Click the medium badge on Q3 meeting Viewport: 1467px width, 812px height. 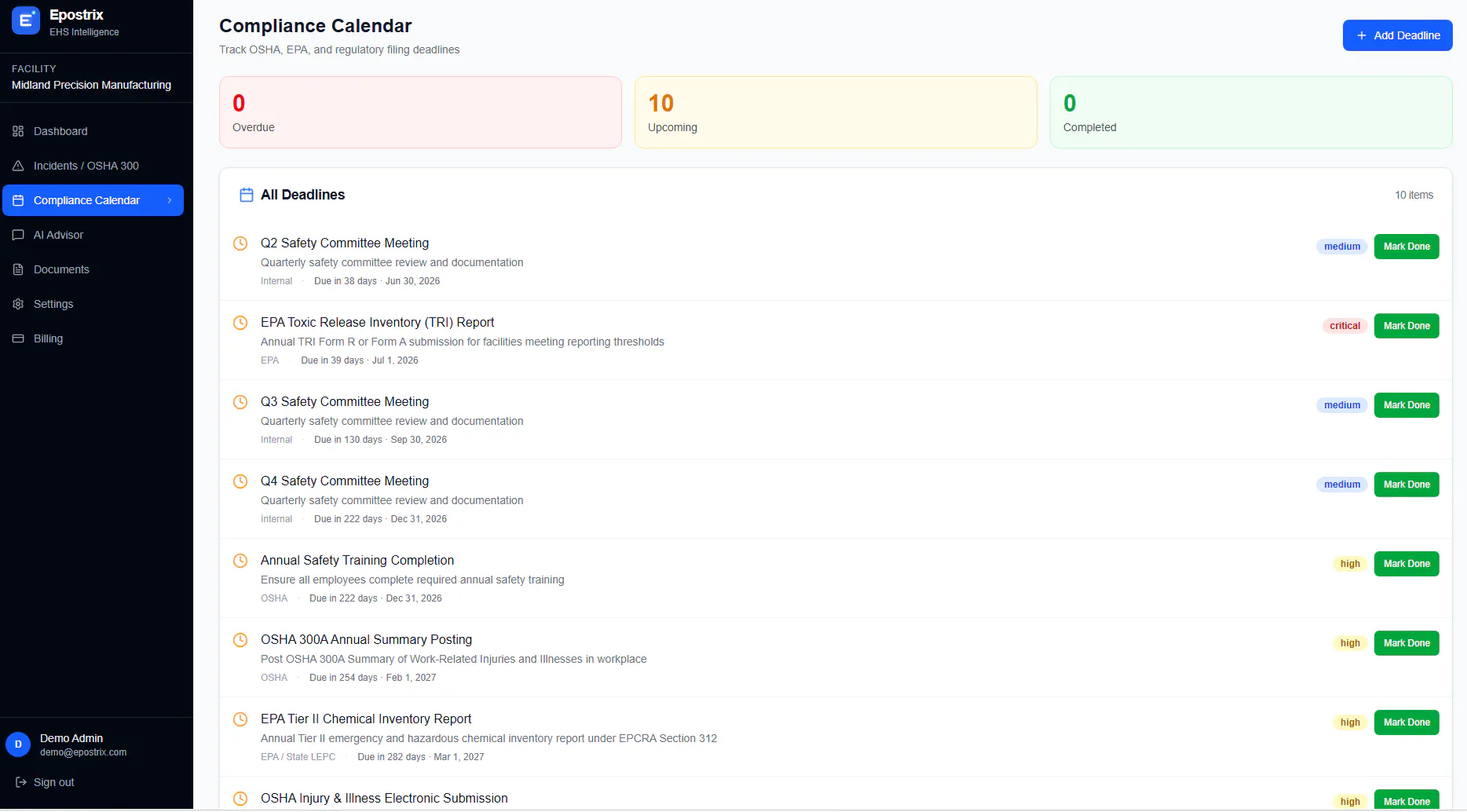[x=1342, y=405]
